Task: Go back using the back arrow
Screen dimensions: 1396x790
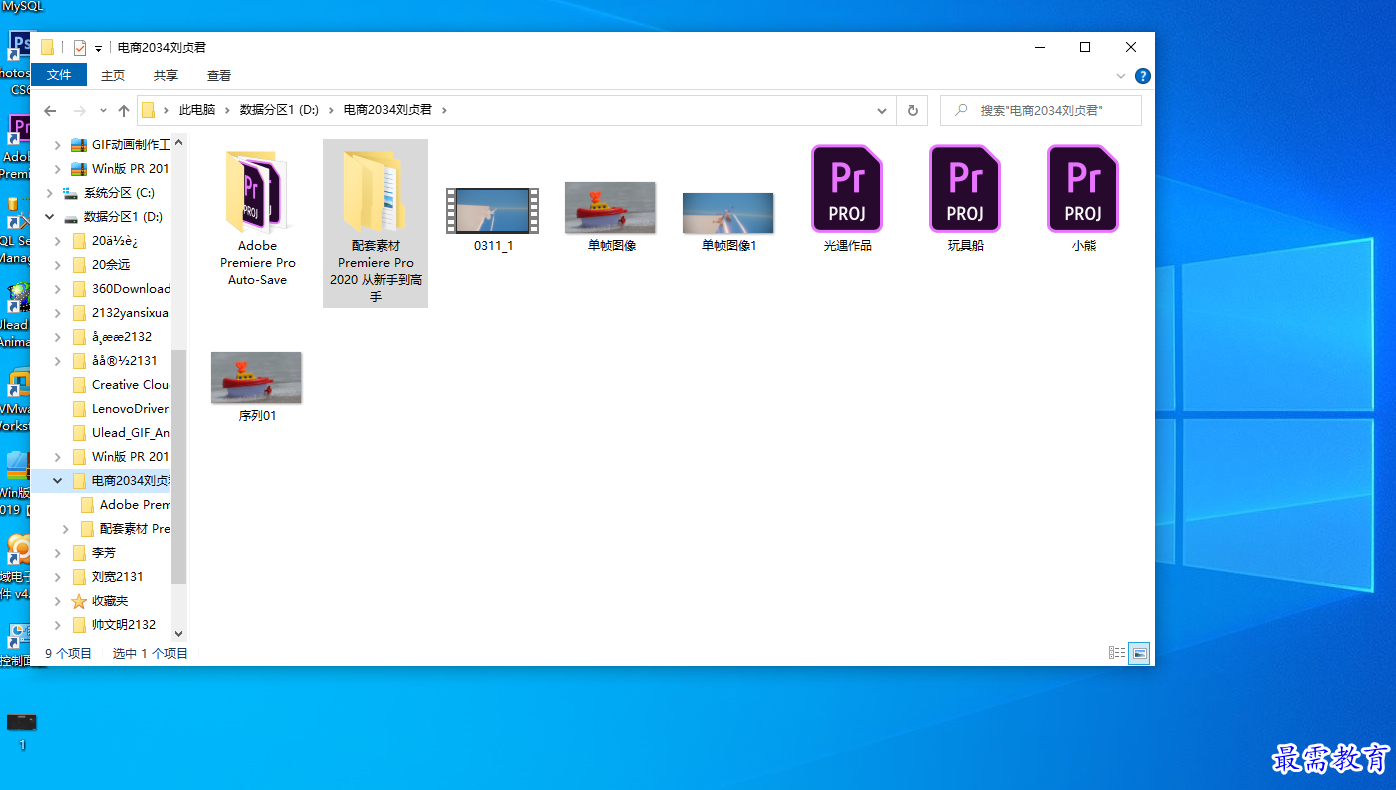Action: coord(50,110)
